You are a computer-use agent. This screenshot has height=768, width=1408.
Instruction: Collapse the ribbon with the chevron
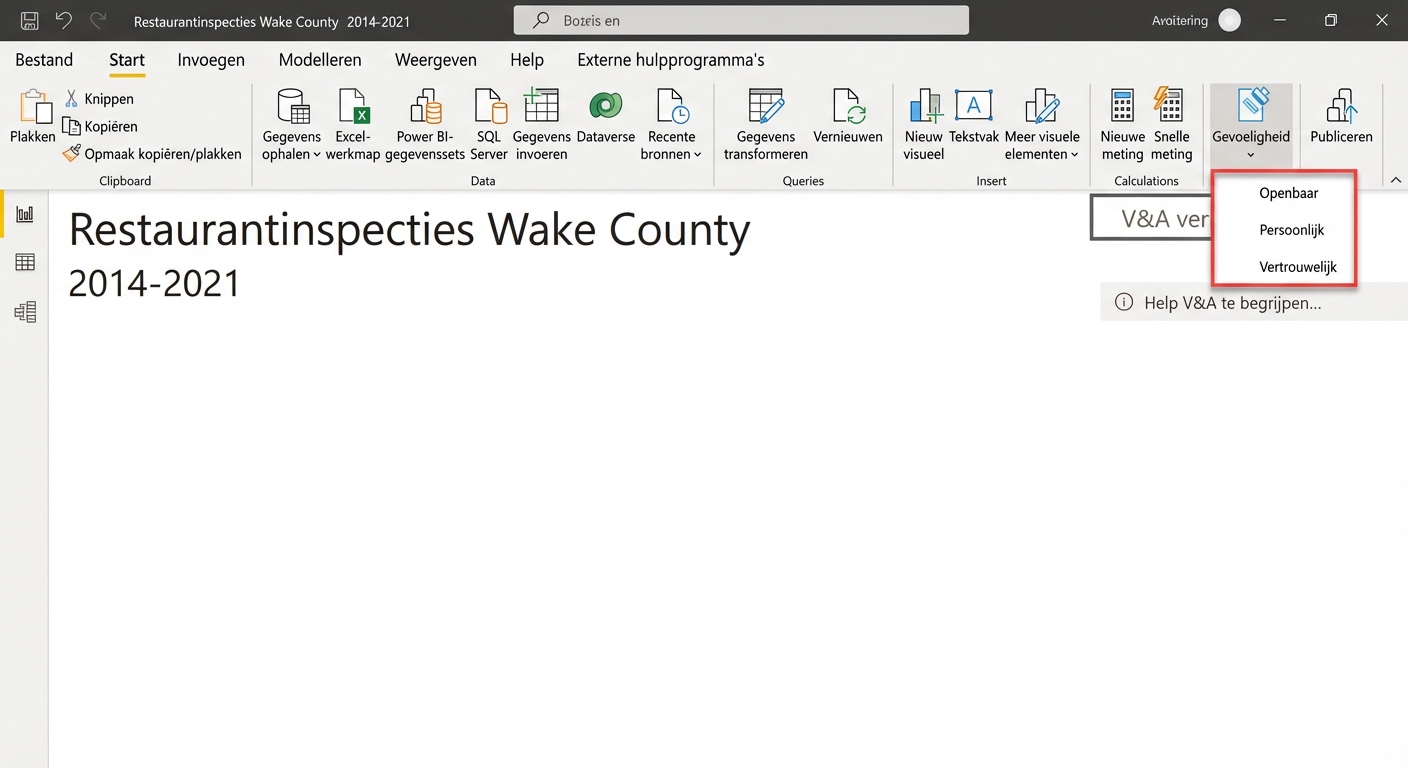pos(1395,180)
